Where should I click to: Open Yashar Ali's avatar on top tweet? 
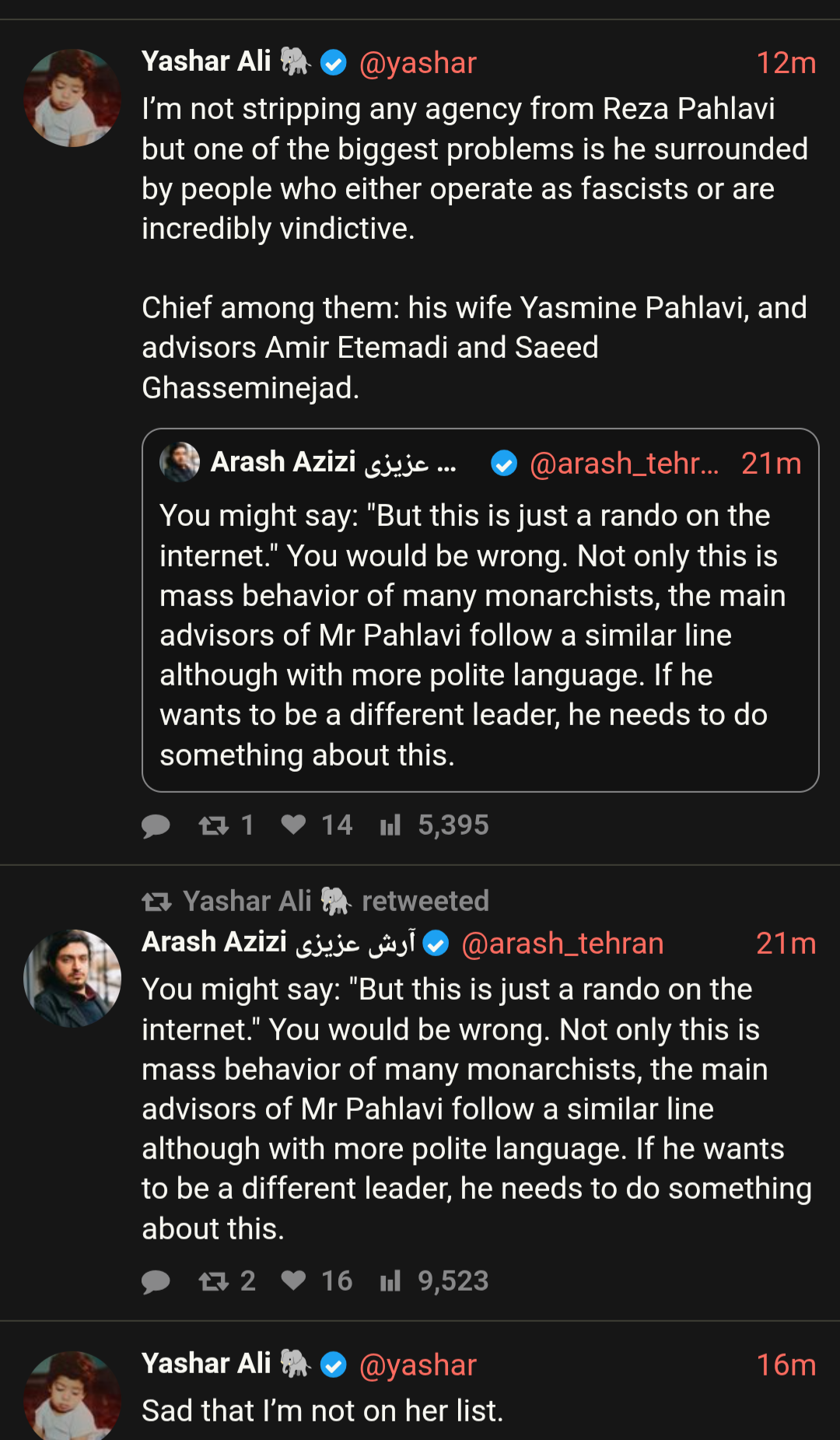[x=72, y=98]
